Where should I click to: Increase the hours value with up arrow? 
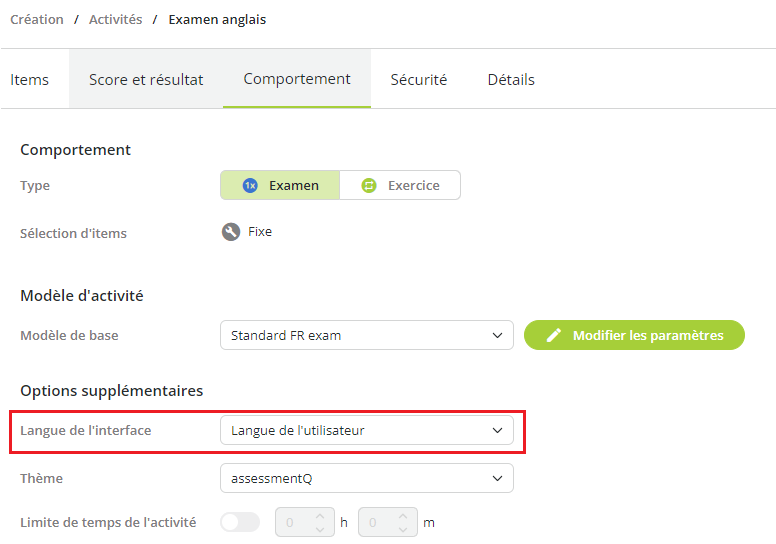coord(320,516)
